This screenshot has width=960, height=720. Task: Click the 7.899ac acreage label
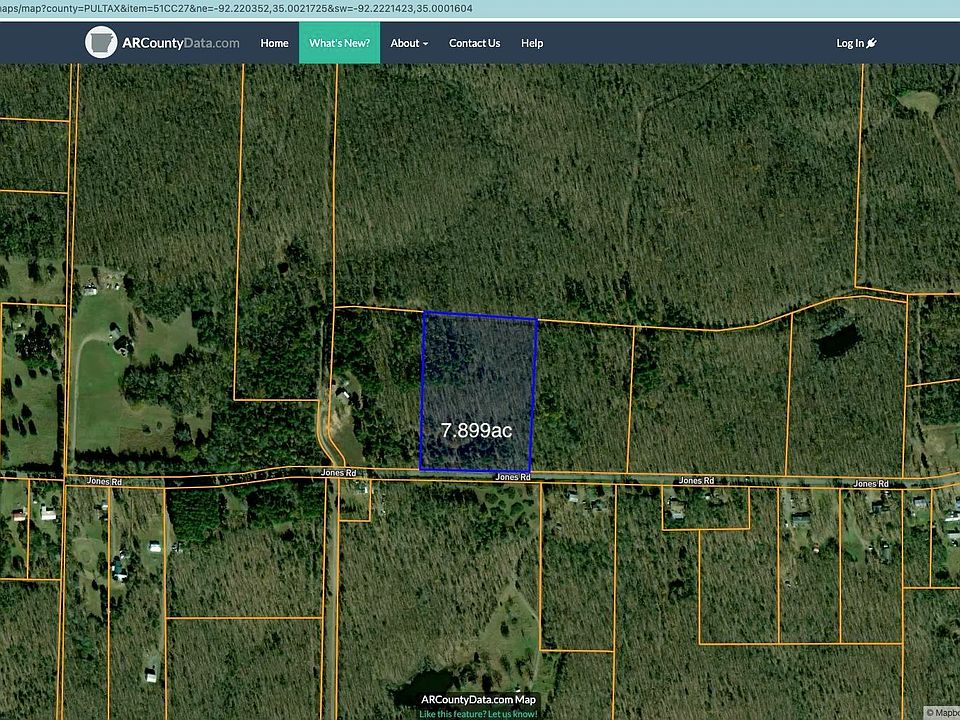click(x=476, y=430)
